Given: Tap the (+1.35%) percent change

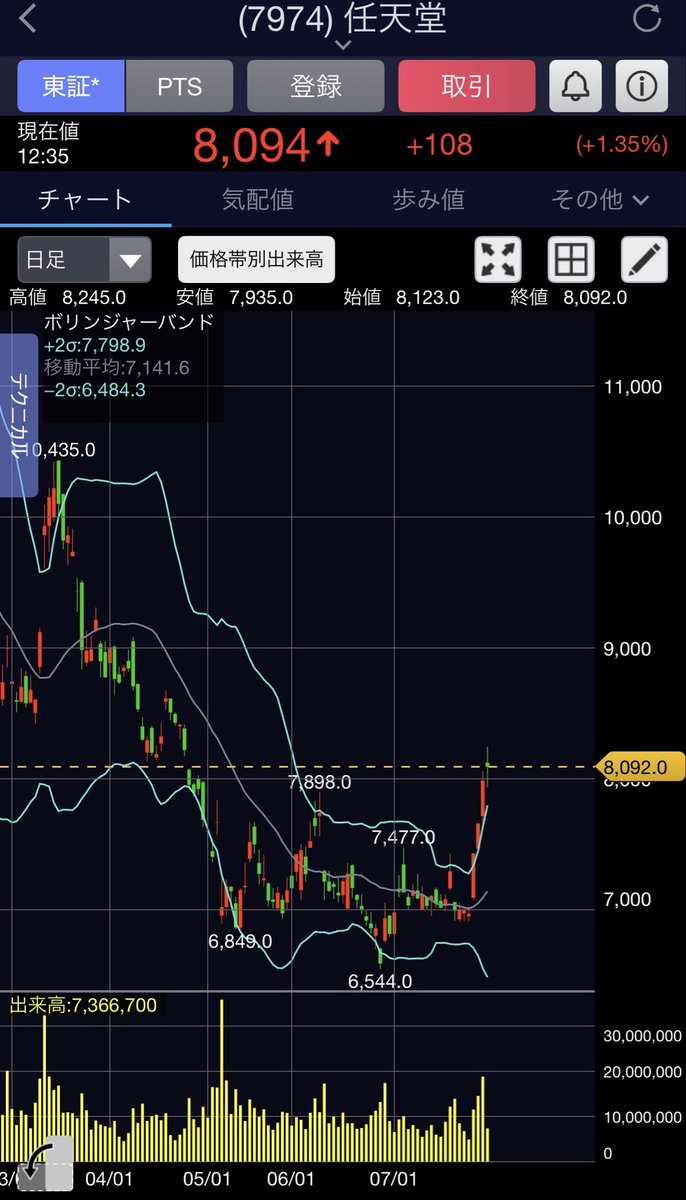Looking at the screenshot, I should pos(621,145).
